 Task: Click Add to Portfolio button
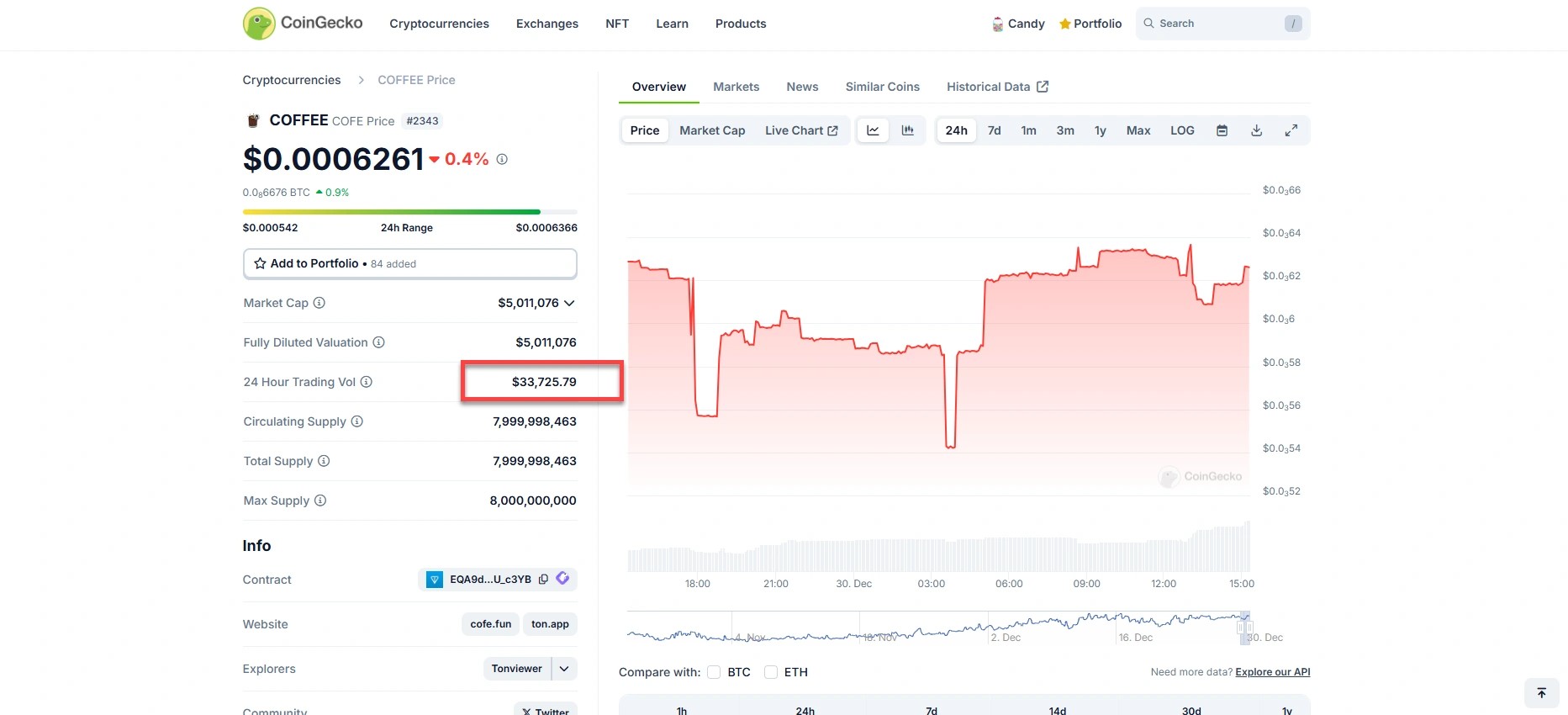point(409,263)
